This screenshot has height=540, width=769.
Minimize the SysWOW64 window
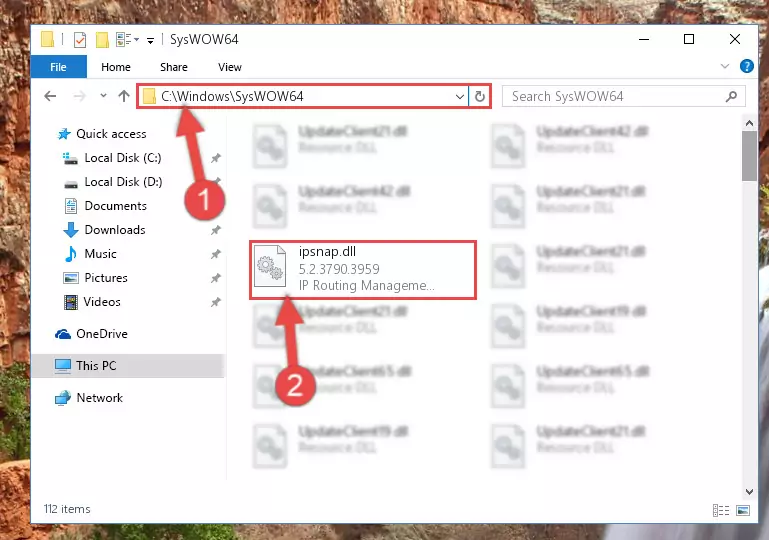[644, 39]
